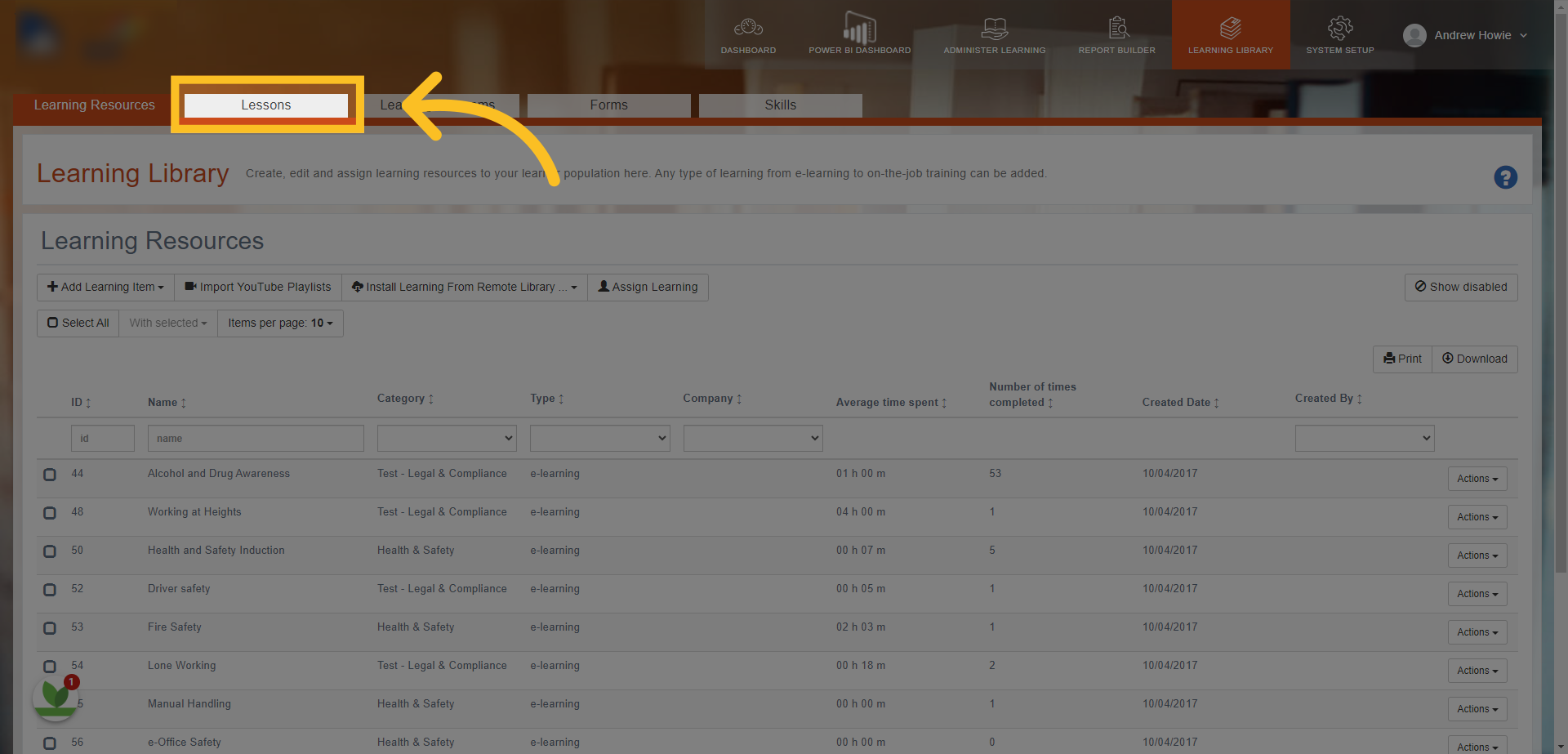1568x754 pixels.
Task: Focus the id filter input field
Action: pos(103,438)
